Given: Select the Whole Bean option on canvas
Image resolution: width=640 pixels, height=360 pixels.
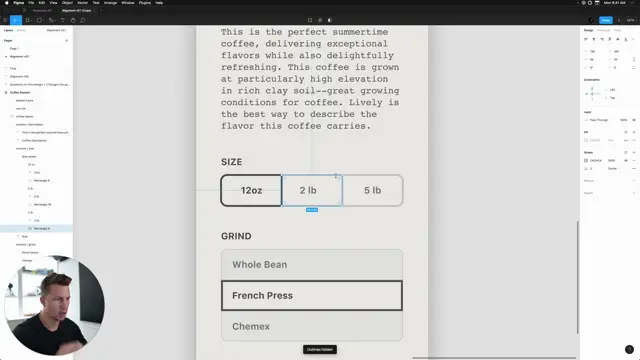Looking at the screenshot, I should (312, 265).
